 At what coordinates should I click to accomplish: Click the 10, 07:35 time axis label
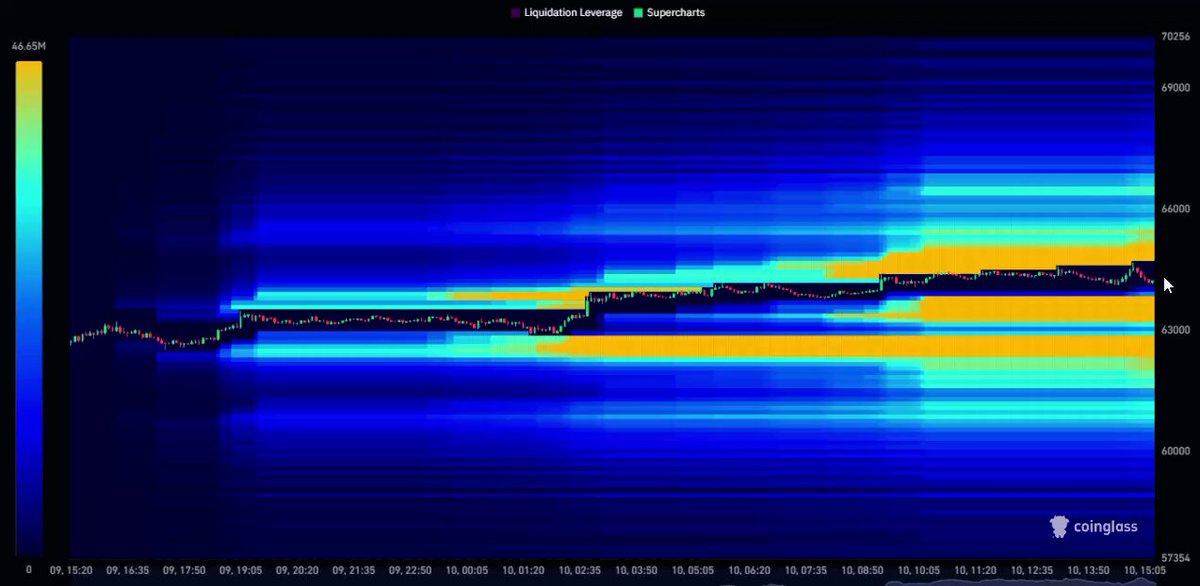pos(804,570)
